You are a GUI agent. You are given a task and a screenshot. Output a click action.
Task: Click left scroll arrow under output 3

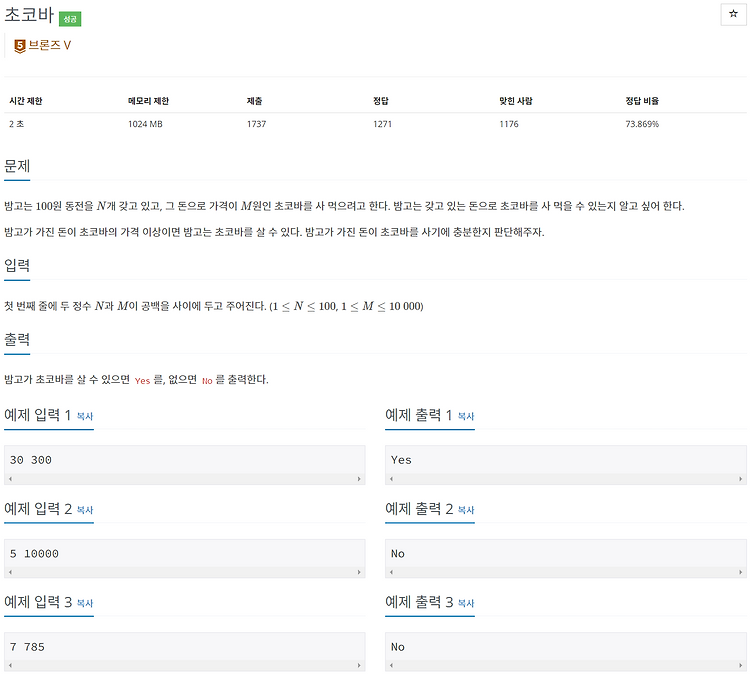(x=392, y=665)
